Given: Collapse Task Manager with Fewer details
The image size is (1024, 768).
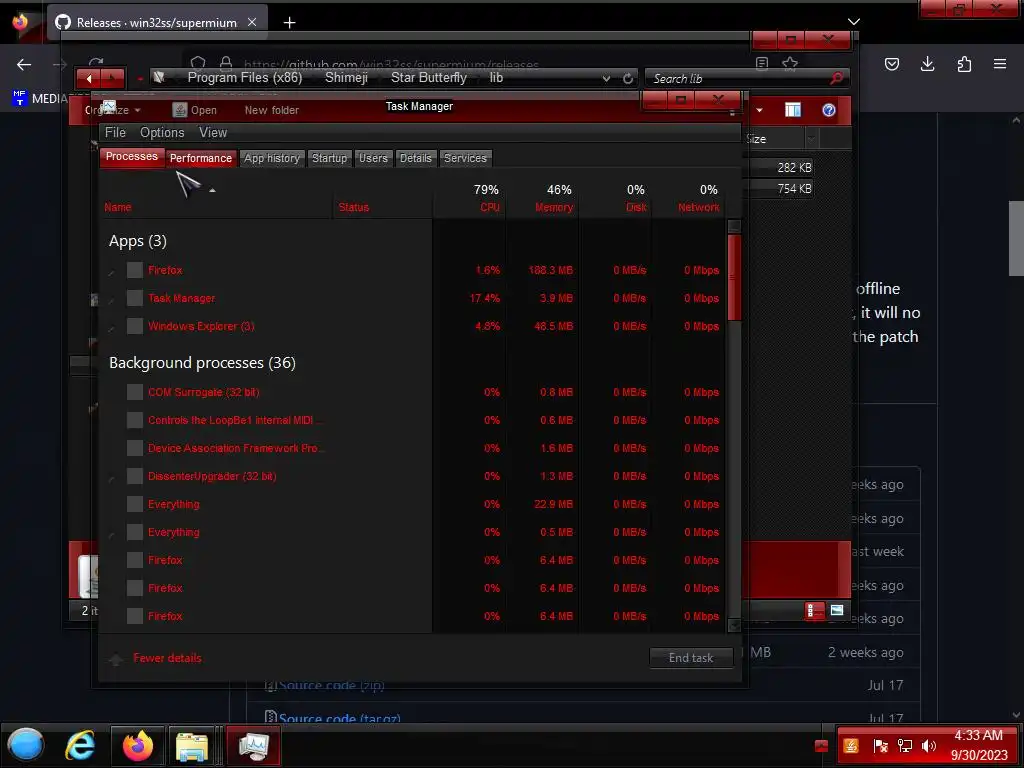Looking at the screenshot, I should pyautogui.click(x=167, y=658).
